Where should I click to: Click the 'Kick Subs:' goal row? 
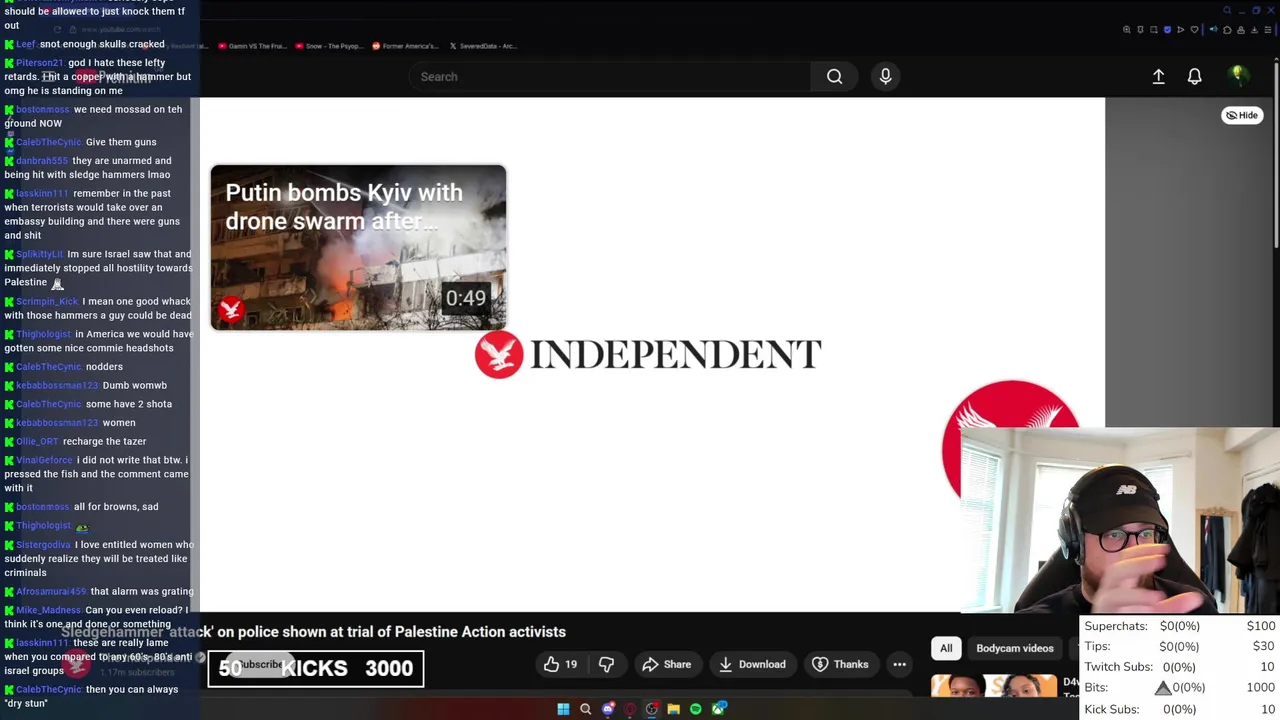(x=1180, y=709)
